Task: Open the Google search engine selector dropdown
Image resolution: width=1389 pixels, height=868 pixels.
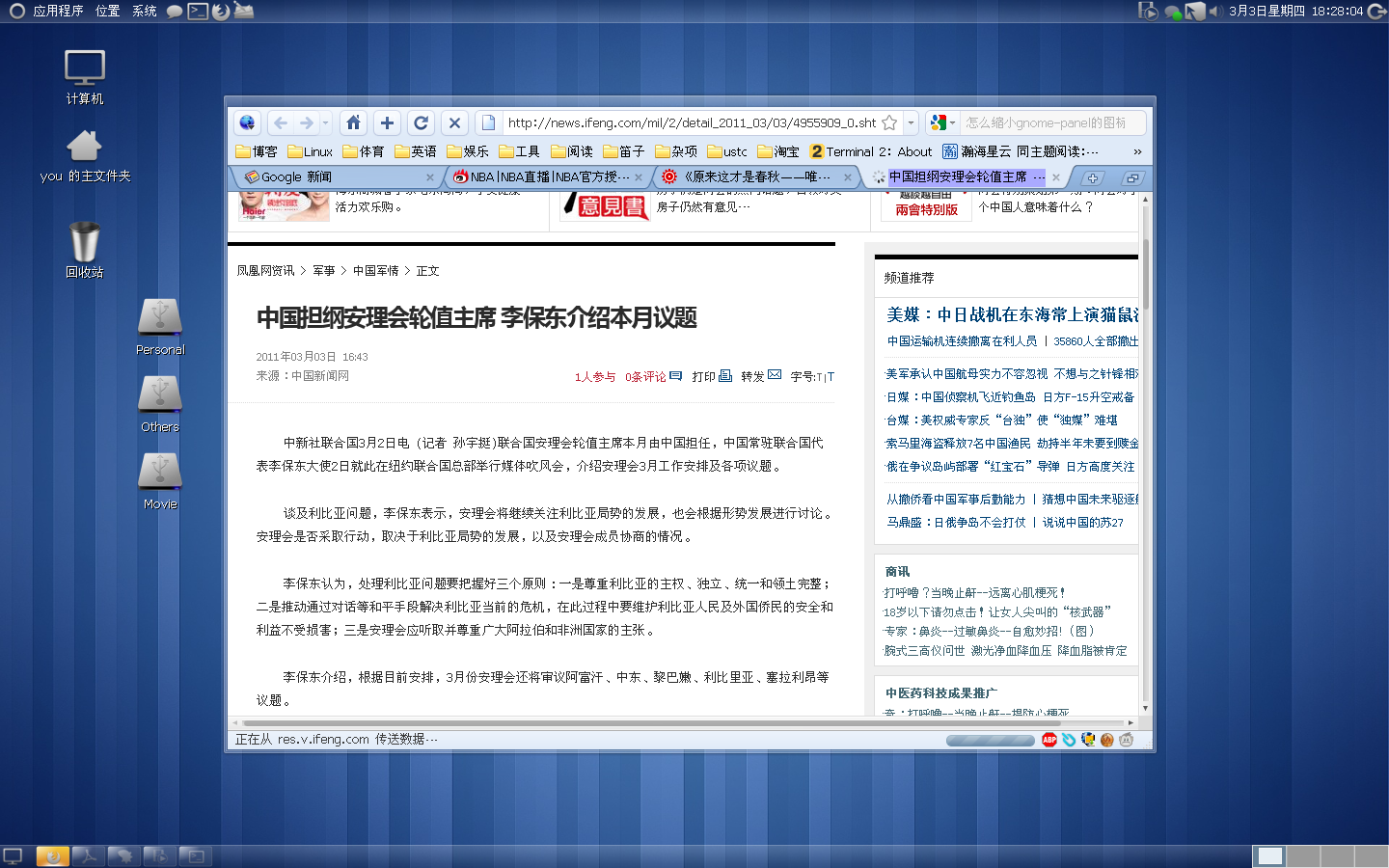Action: click(942, 122)
